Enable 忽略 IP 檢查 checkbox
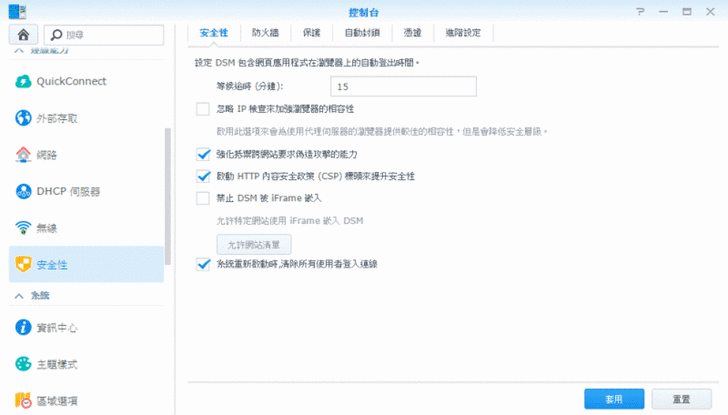Image resolution: width=728 pixels, height=415 pixels. tap(204, 108)
